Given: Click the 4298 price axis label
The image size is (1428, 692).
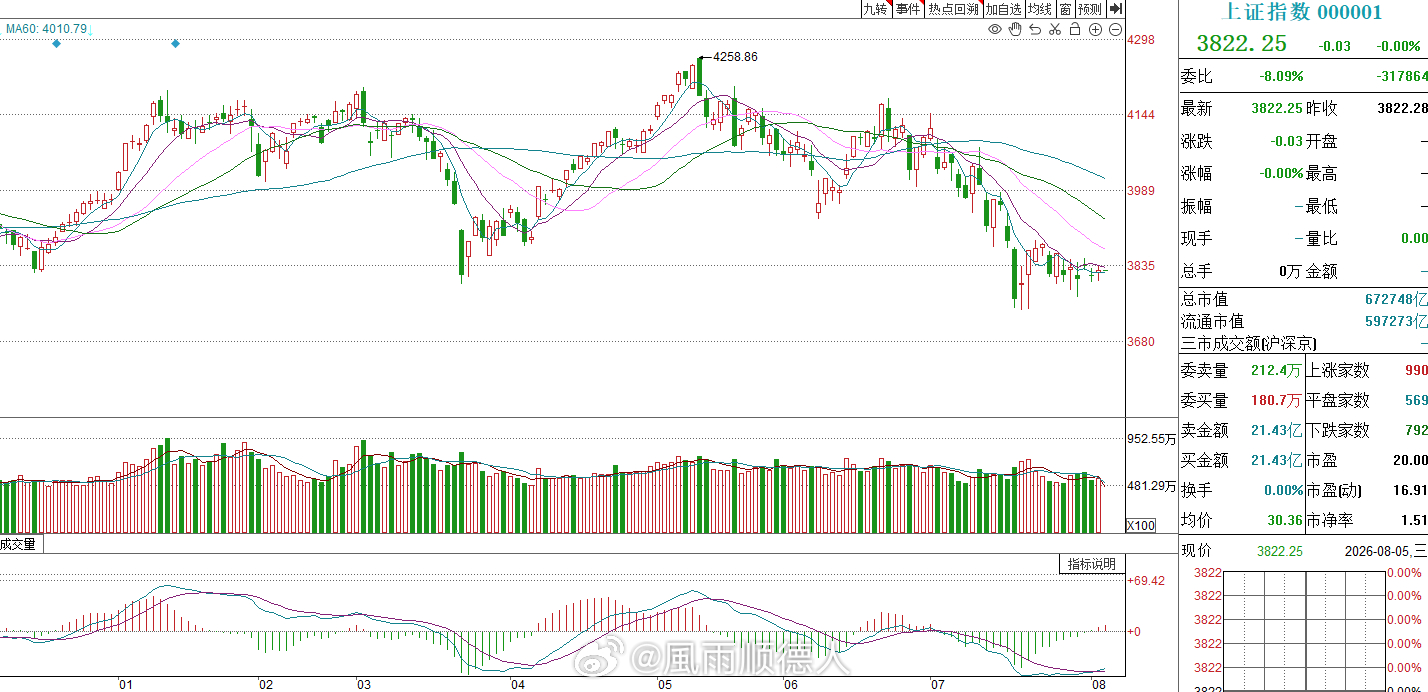Looking at the screenshot, I should 1141,40.
